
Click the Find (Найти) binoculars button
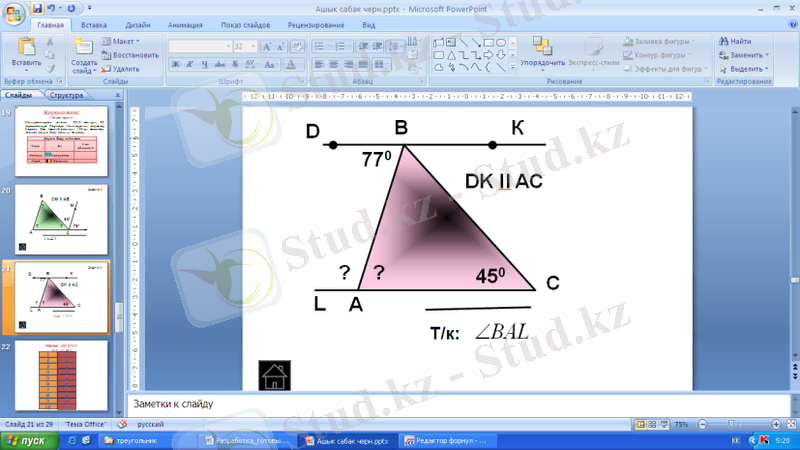pos(734,41)
